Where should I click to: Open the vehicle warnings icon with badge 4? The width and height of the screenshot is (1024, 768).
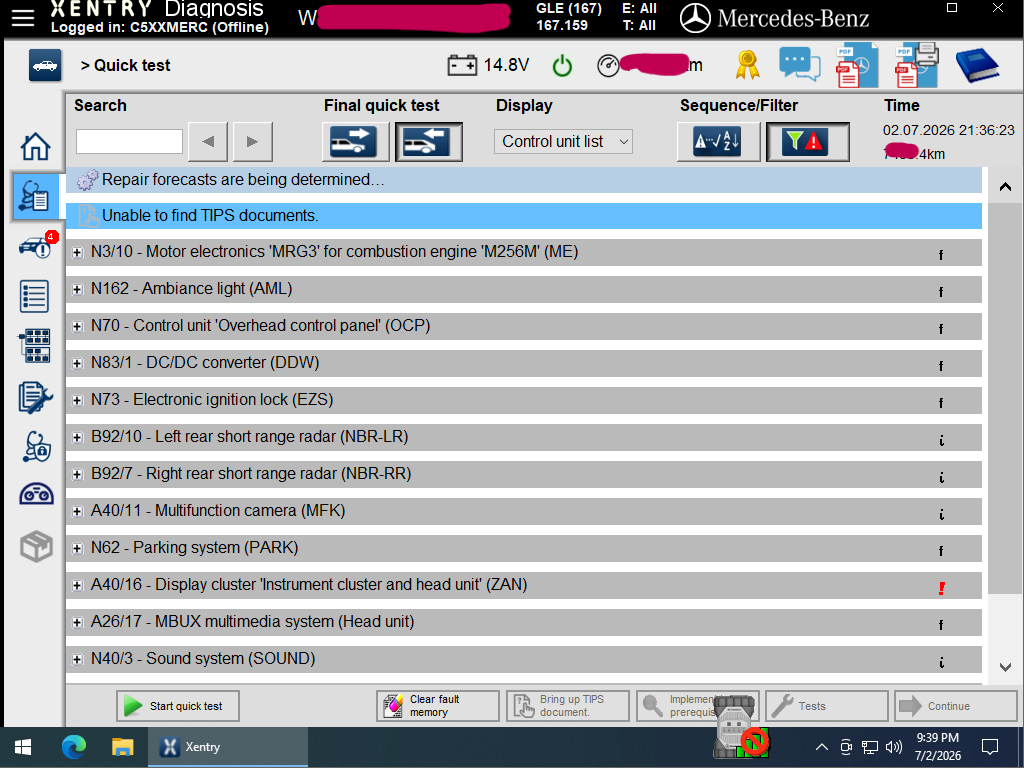pyautogui.click(x=37, y=246)
